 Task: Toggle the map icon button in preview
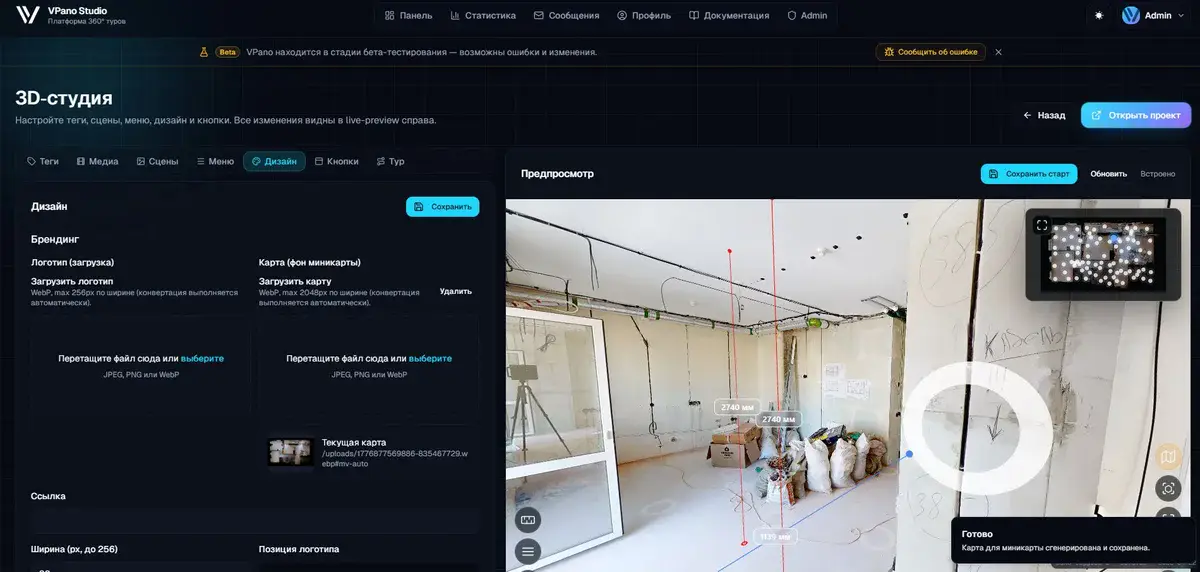(x=1168, y=458)
